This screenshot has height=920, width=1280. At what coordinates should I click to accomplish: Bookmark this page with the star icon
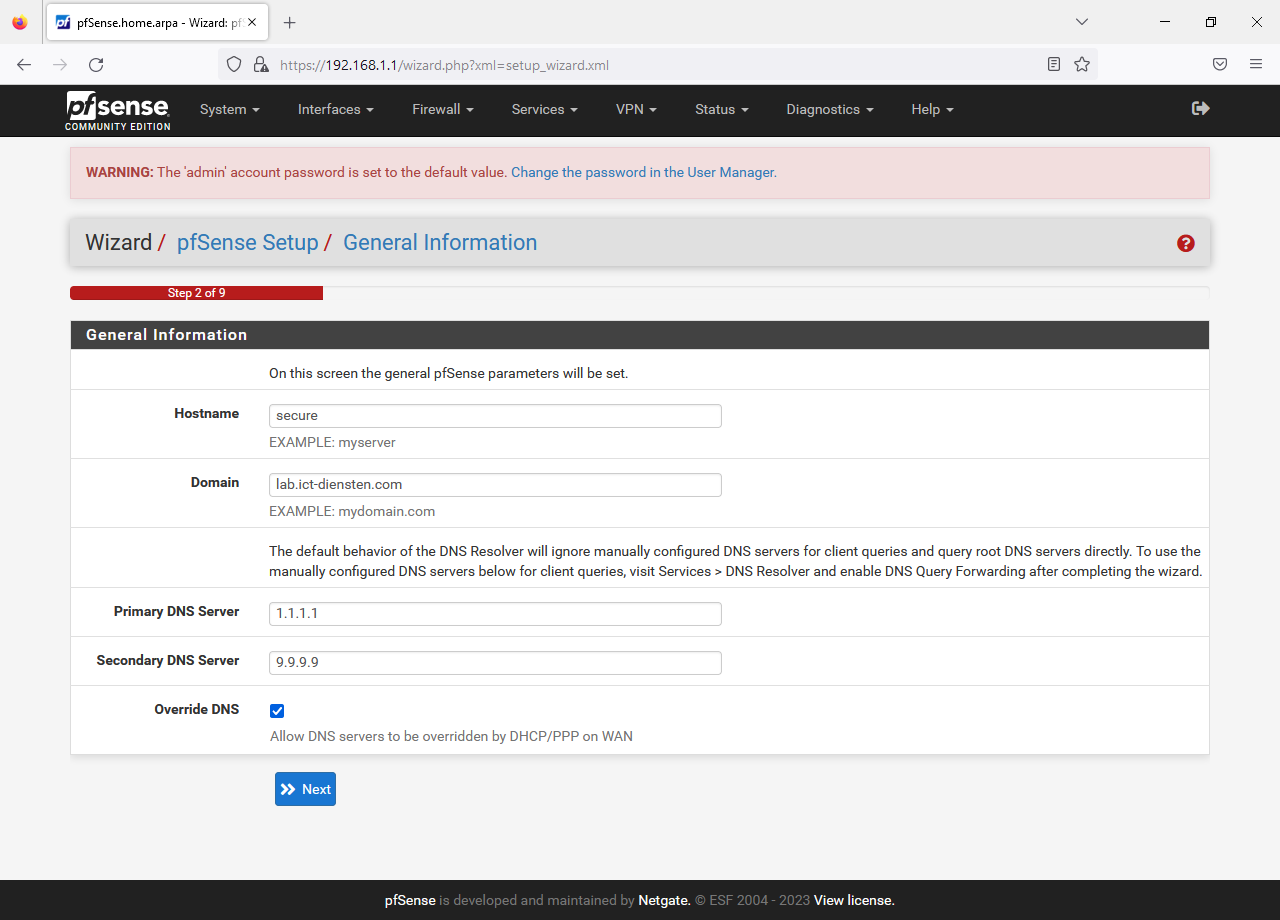(1082, 64)
